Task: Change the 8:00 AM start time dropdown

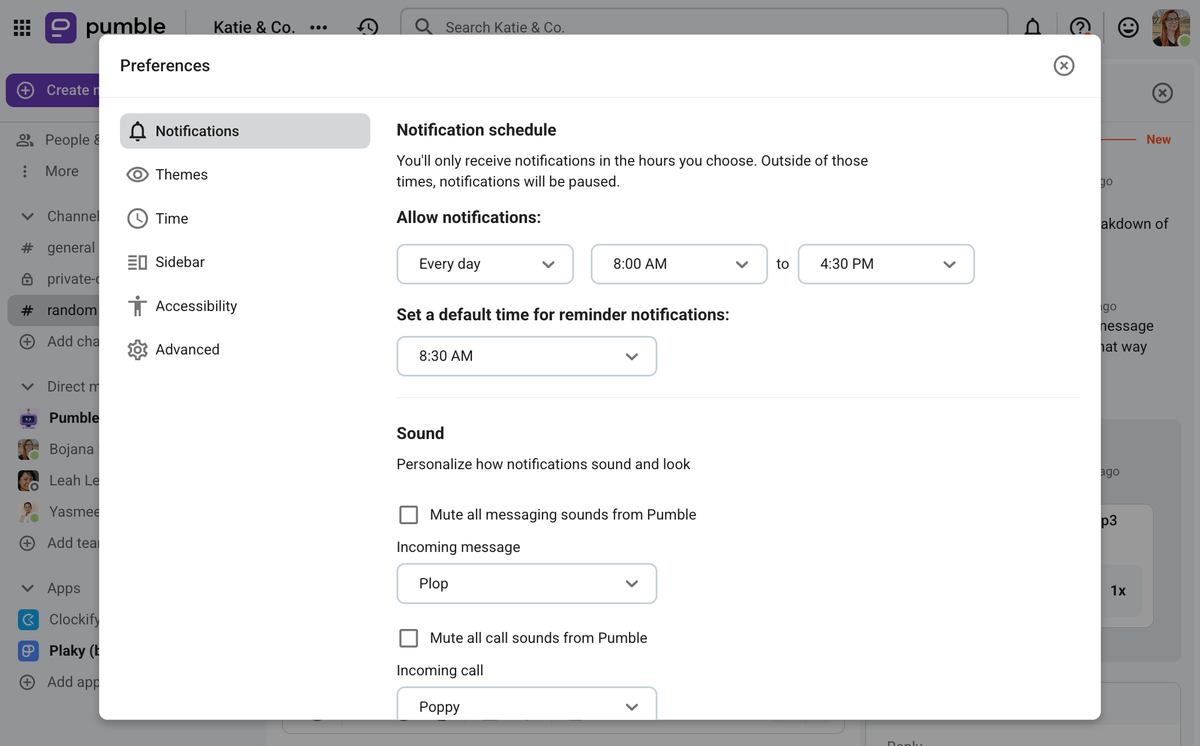Action: 679,264
